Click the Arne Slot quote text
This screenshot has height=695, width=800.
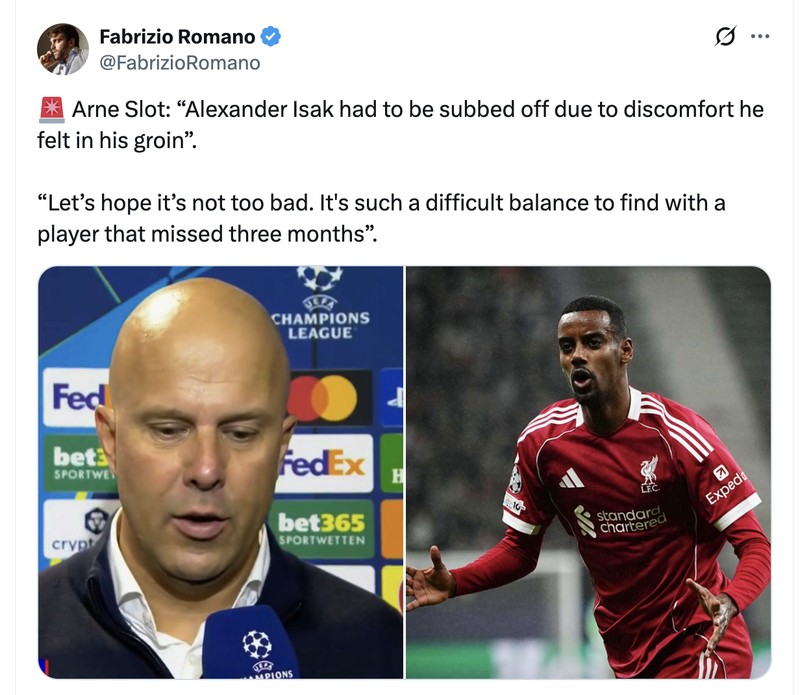click(x=401, y=125)
